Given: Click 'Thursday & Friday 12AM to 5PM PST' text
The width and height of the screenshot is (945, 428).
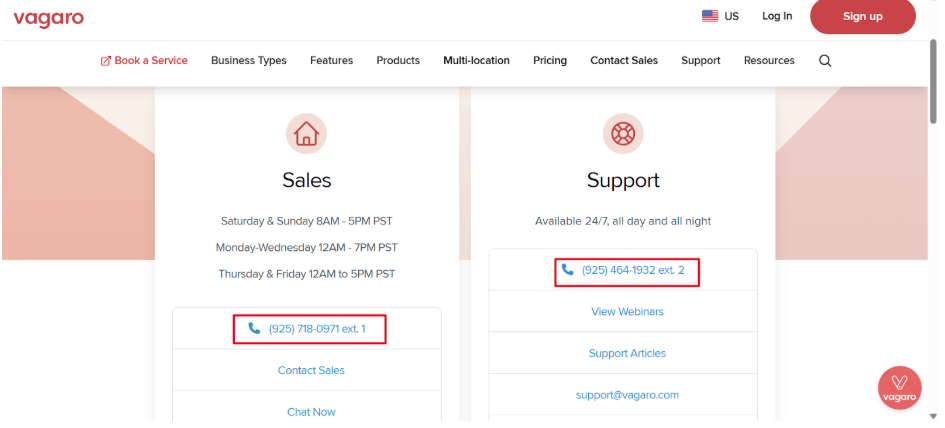Looking at the screenshot, I should click(x=307, y=274).
